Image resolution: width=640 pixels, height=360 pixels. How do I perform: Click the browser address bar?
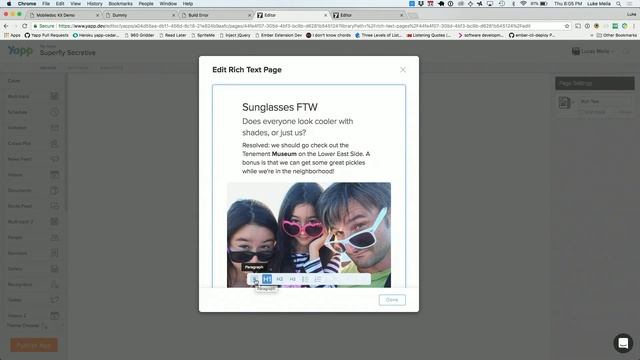tap(302, 26)
